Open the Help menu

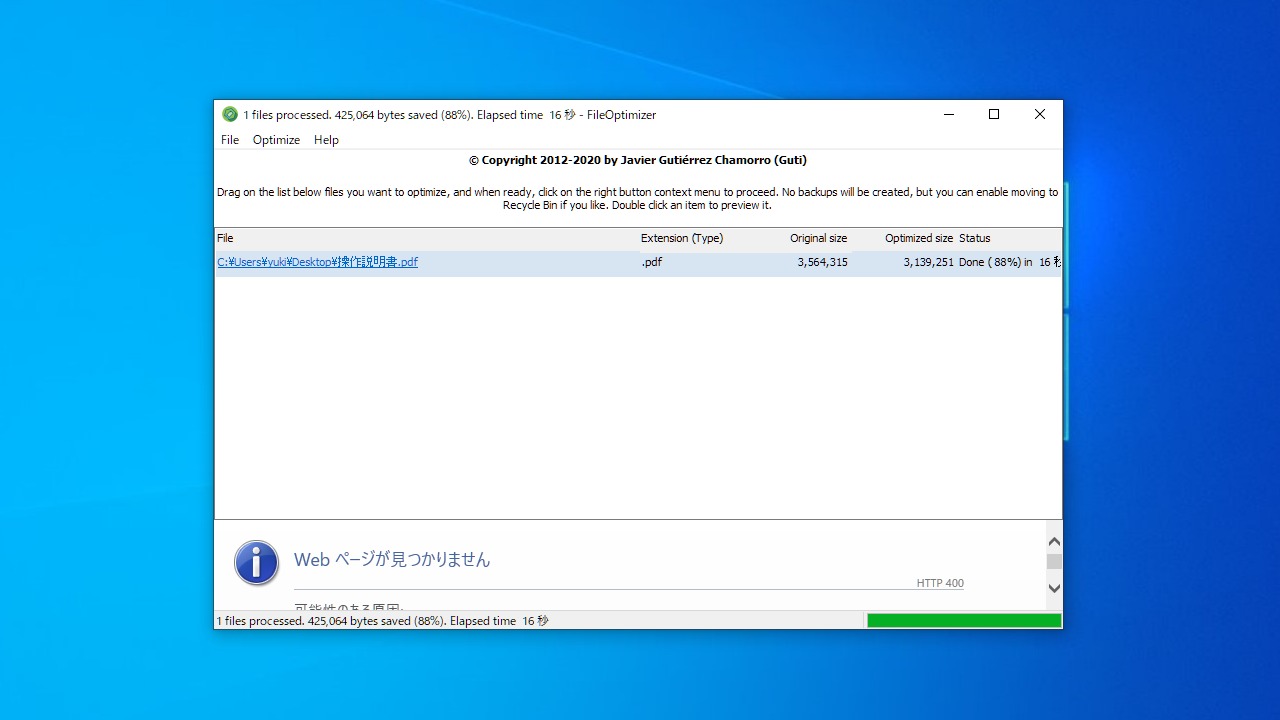(326, 140)
